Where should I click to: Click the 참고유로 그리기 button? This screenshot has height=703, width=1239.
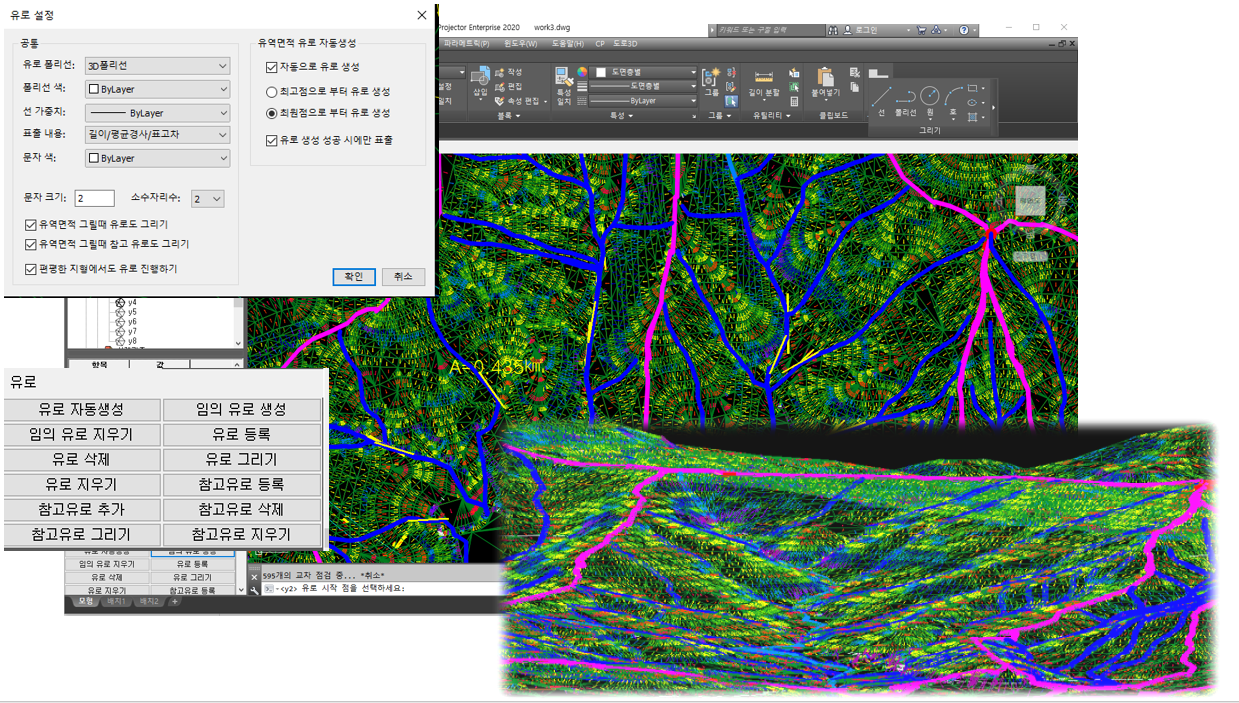[x=82, y=535]
